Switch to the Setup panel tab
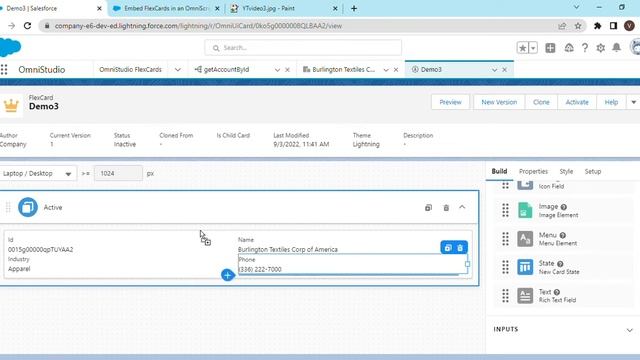 [593, 171]
